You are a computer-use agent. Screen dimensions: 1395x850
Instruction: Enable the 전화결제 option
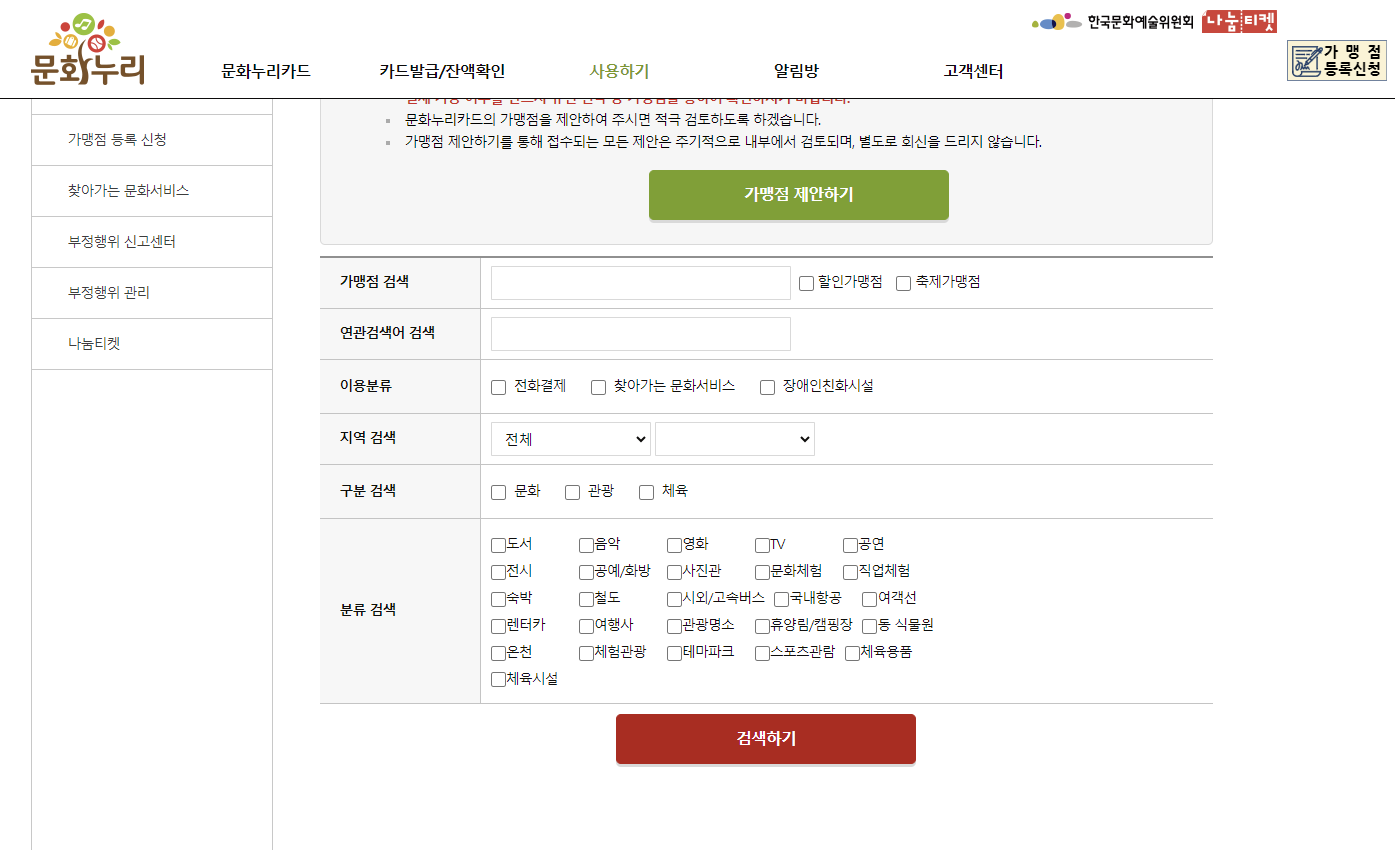(499, 388)
